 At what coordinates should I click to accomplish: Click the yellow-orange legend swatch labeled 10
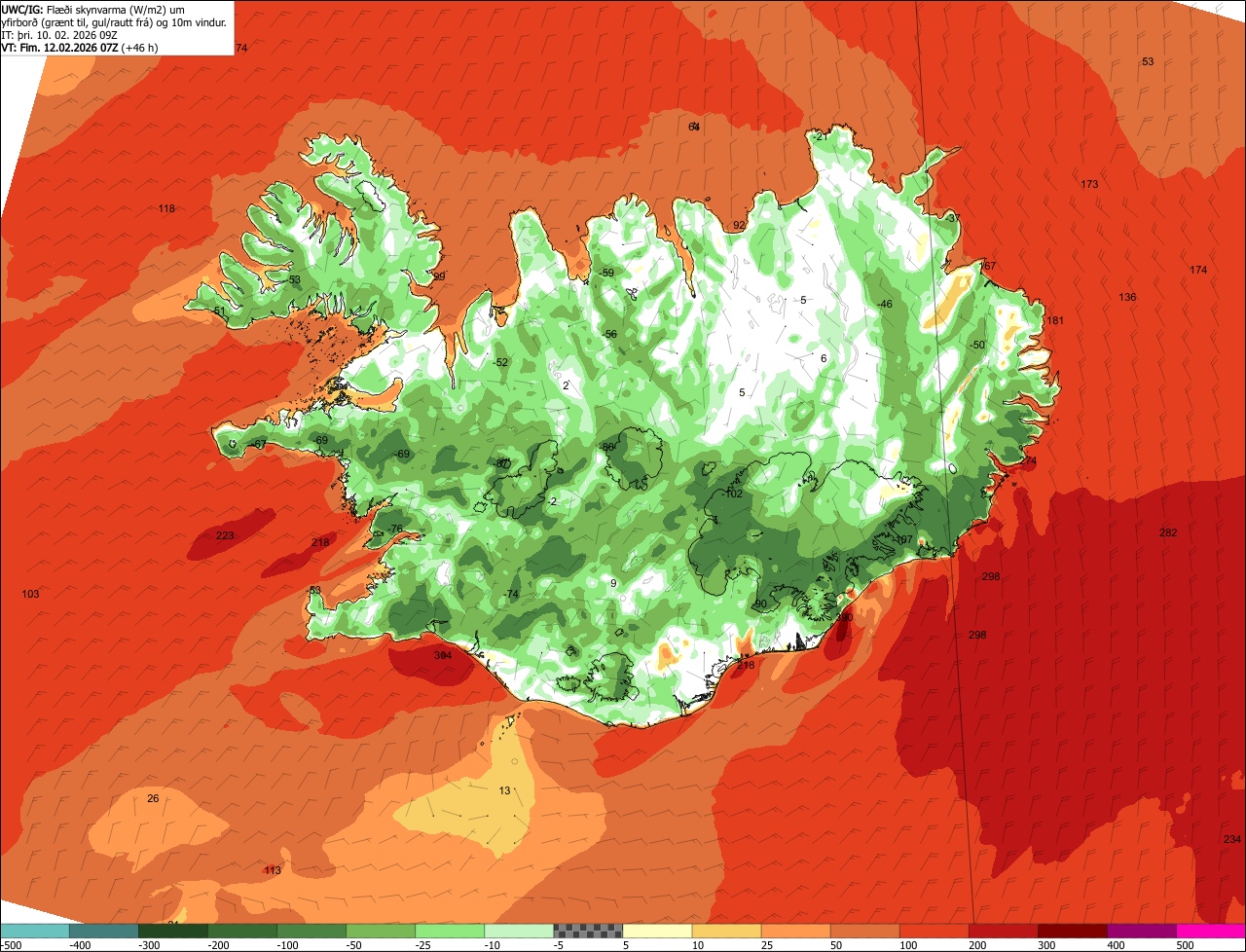pos(725,931)
